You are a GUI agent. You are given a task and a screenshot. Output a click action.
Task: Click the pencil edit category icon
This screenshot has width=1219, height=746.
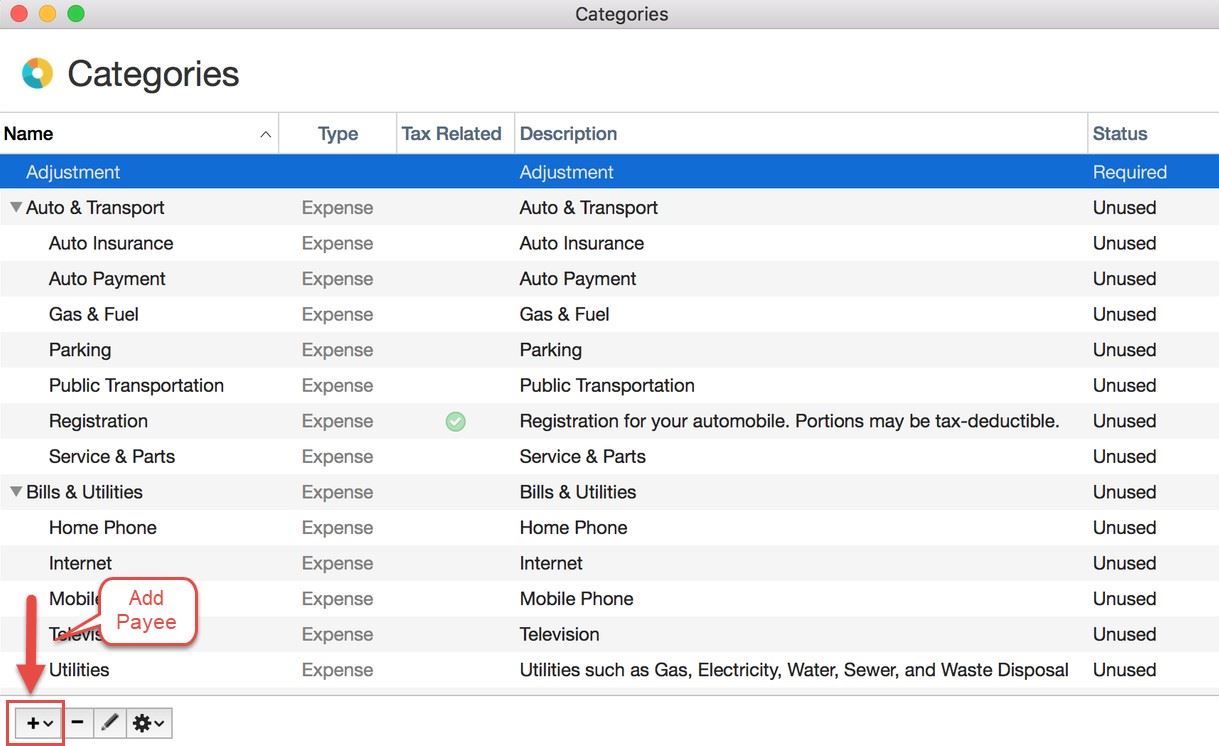tap(110, 723)
